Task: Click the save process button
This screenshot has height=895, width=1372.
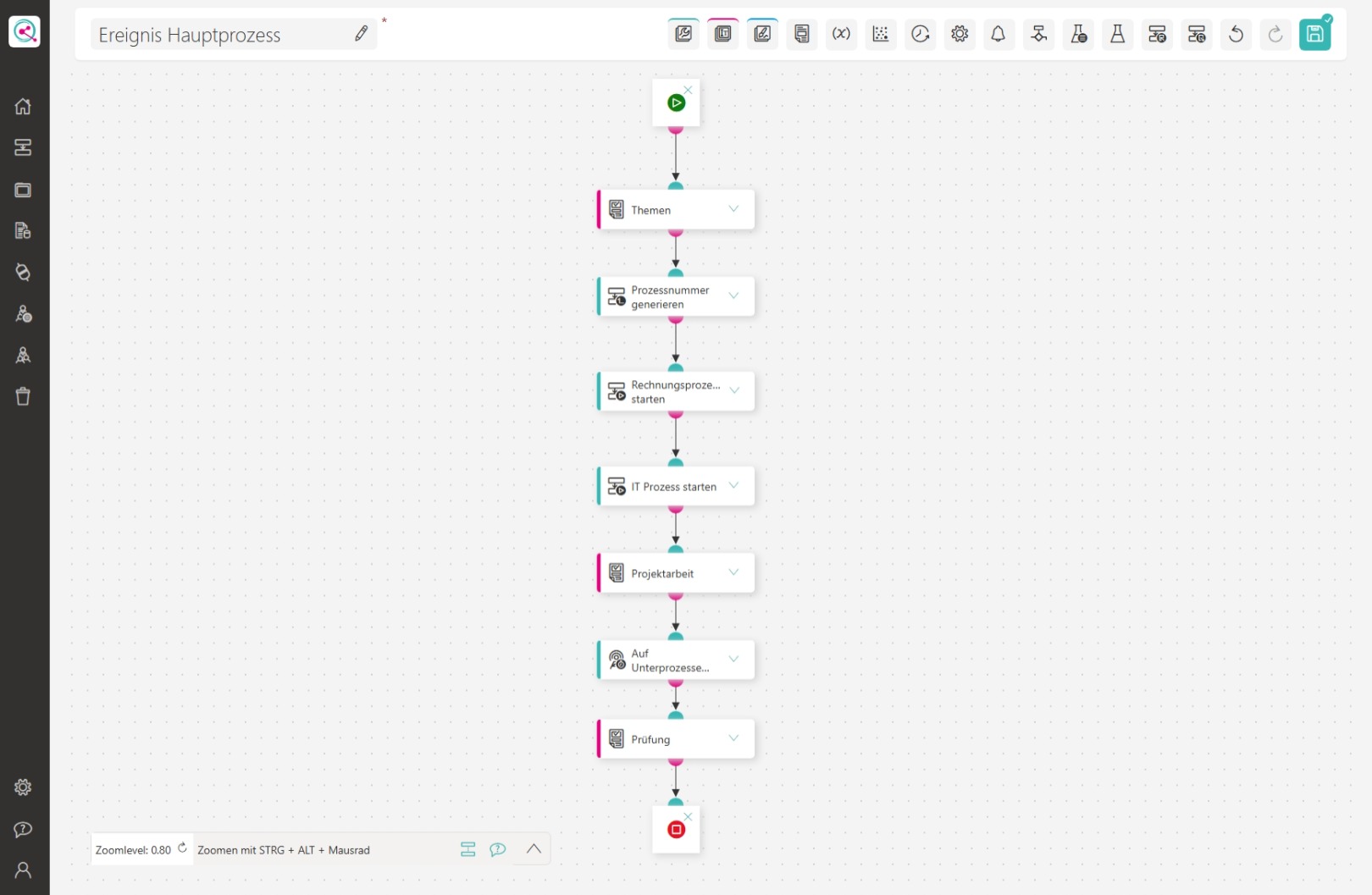Action: 1314,34
